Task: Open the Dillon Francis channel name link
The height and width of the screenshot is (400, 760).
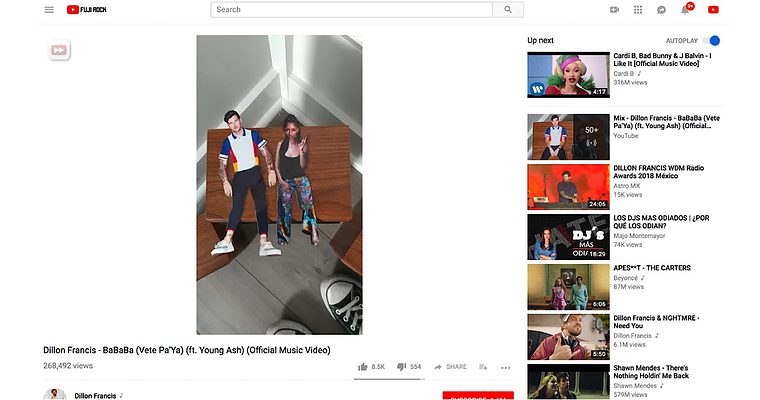Action: coord(95,396)
